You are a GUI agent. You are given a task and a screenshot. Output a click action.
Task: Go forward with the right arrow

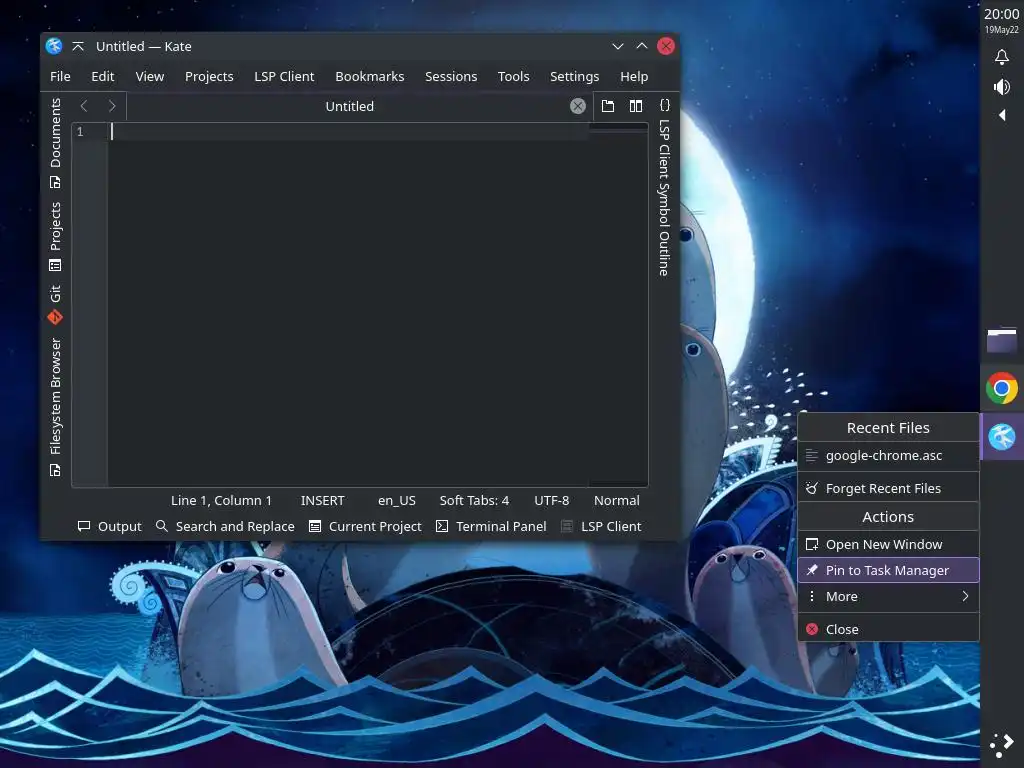(112, 106)
